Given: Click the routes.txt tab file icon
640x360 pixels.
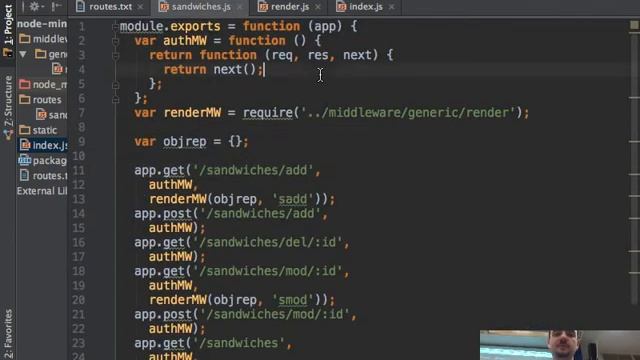Looking at the screenshot, I should tap(80, 7).
